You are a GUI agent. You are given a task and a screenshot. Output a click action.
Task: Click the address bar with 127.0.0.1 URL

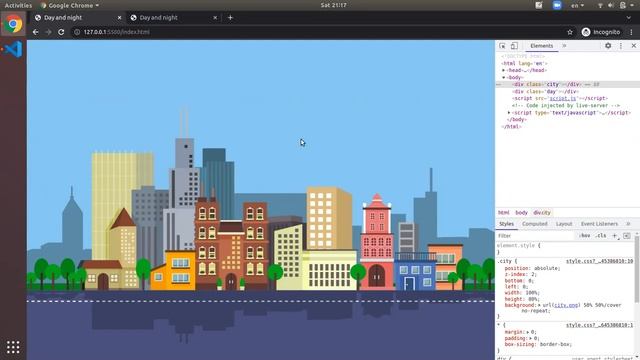318,32
